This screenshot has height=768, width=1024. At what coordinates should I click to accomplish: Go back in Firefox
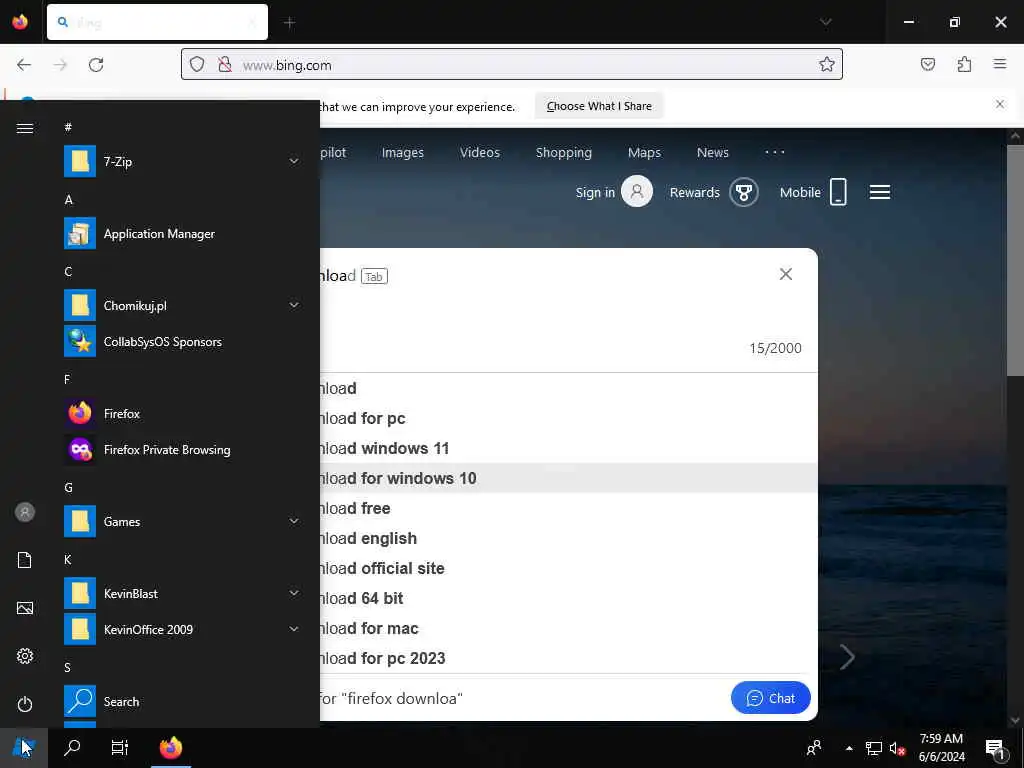coord(24,65)
